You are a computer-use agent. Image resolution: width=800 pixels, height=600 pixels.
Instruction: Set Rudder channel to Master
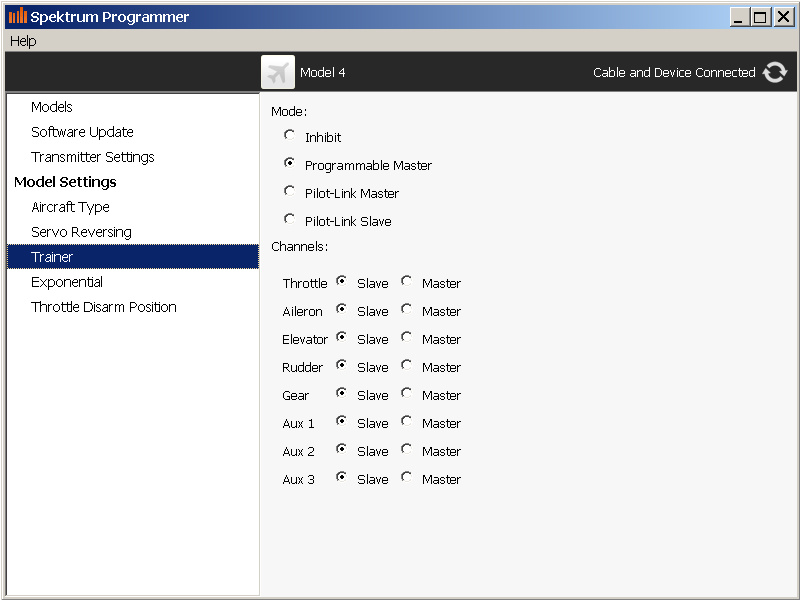point(406,365)
